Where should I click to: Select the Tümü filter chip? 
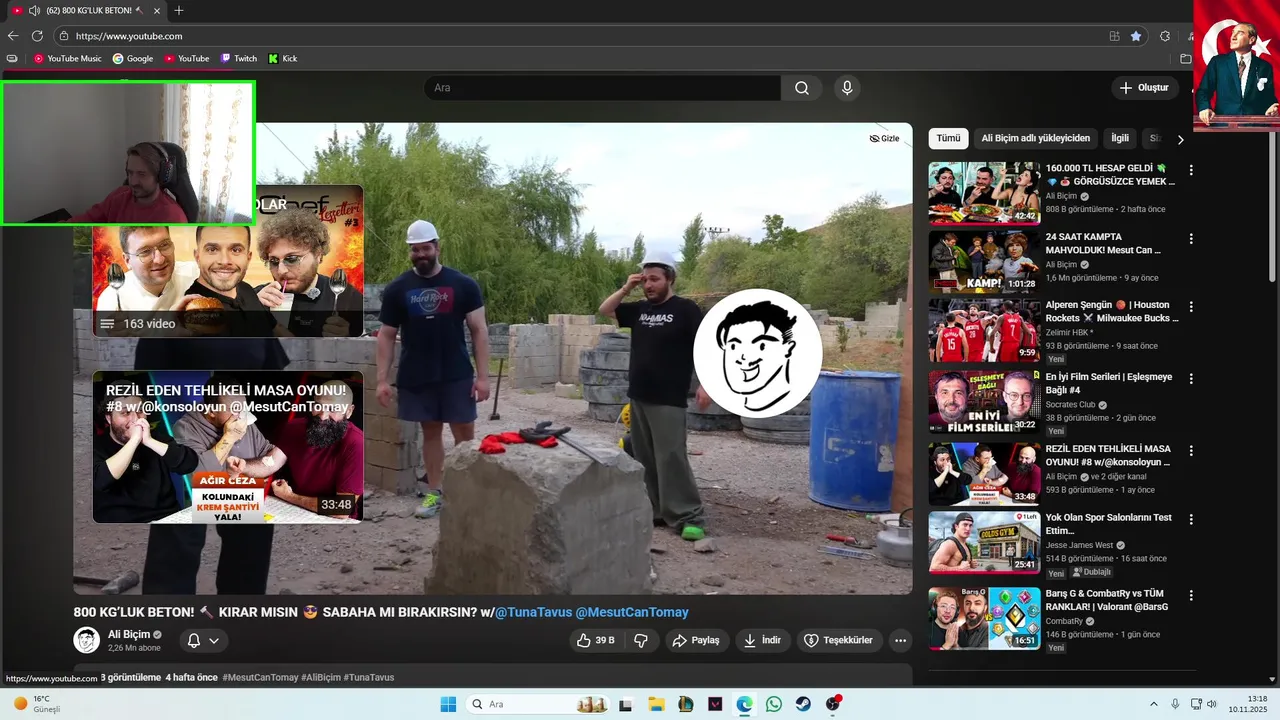coord(948,139)
